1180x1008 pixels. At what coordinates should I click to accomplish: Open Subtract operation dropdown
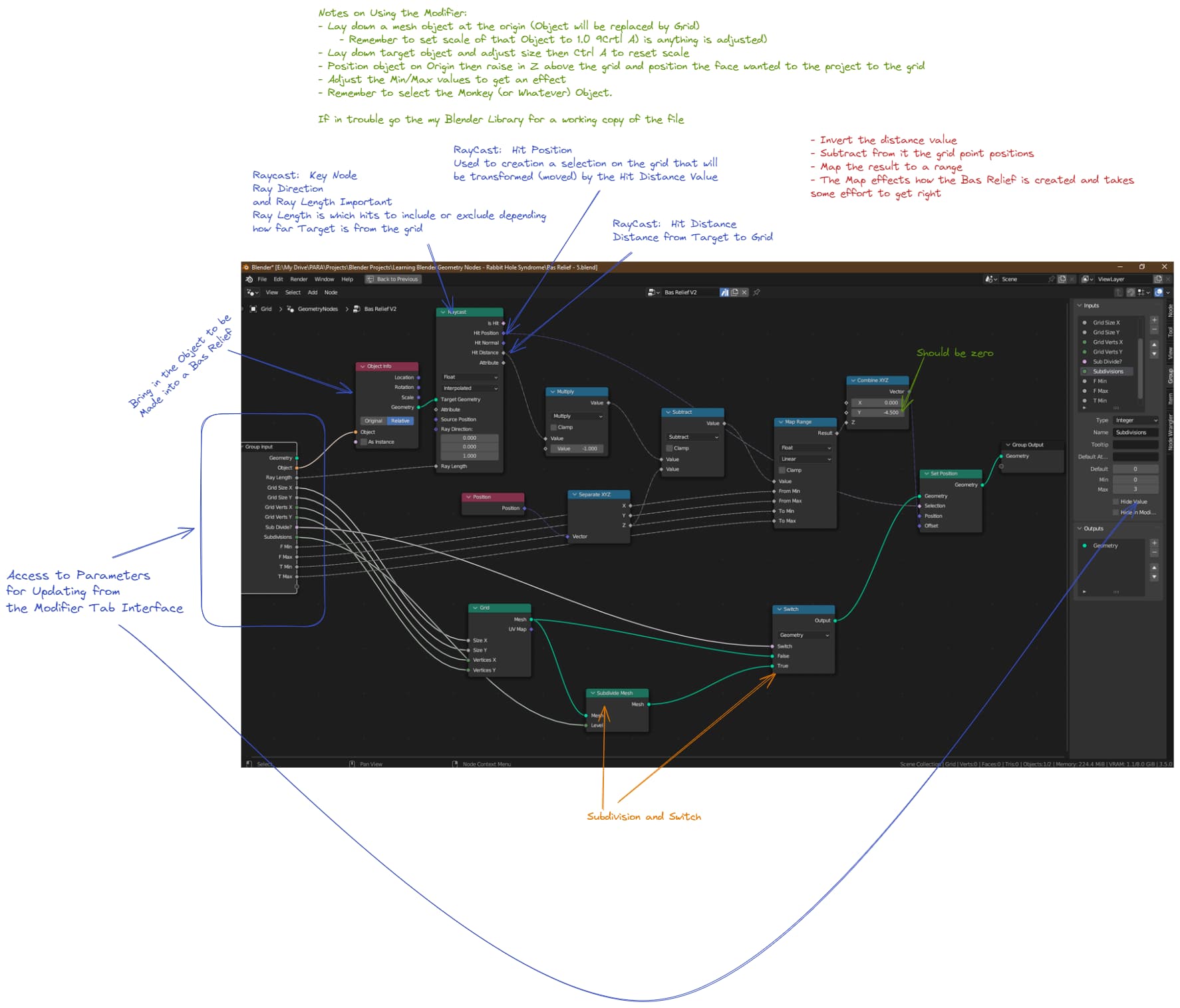[x=693, y=437]
